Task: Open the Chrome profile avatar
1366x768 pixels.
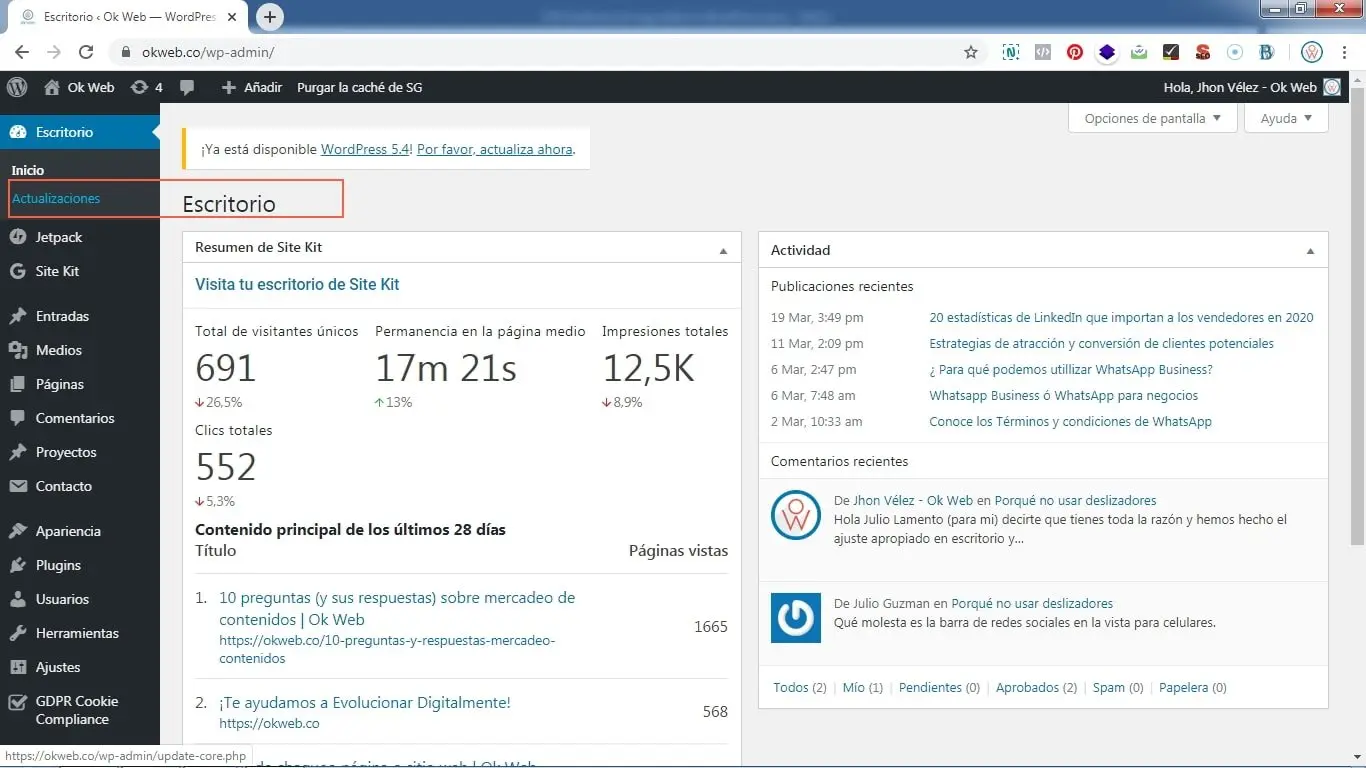Action: click(x=1312, y=52)
